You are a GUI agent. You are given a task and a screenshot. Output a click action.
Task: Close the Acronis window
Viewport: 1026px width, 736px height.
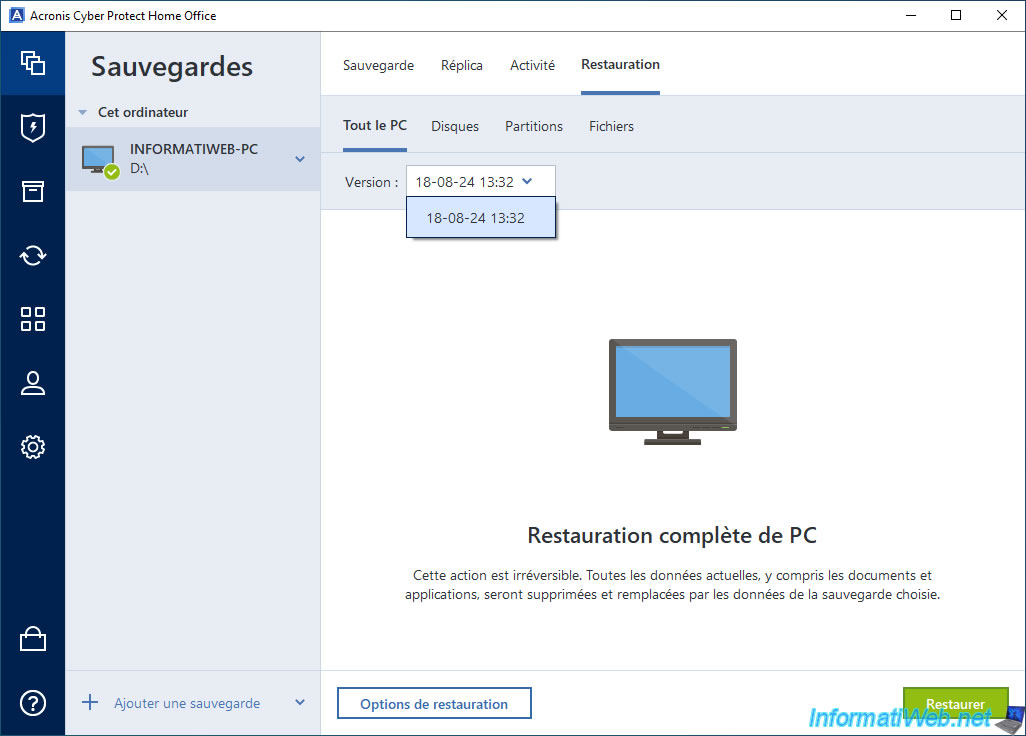[1002, 15]
